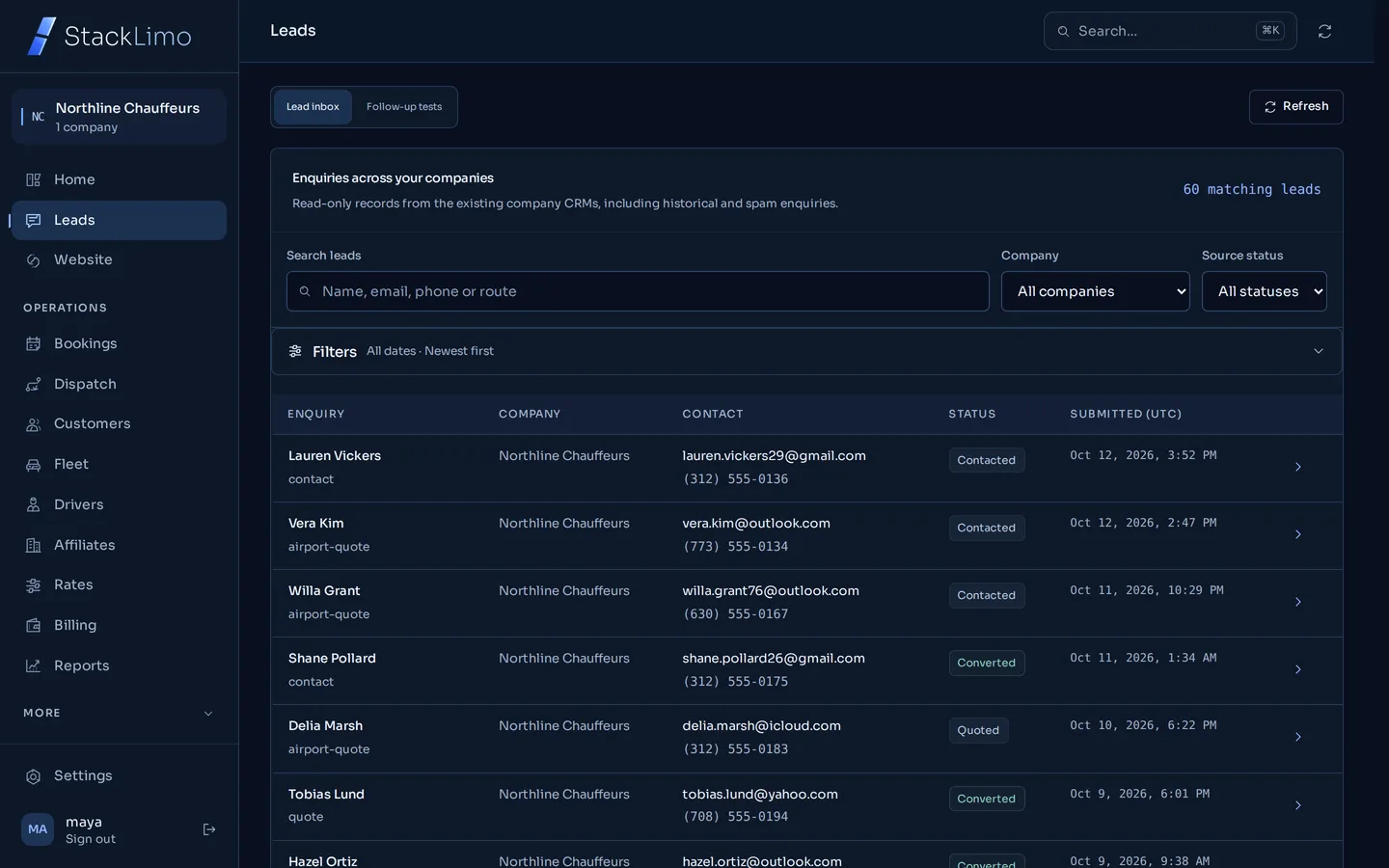
Task: Click the Fleet car icon
Action: pos(34,465)
